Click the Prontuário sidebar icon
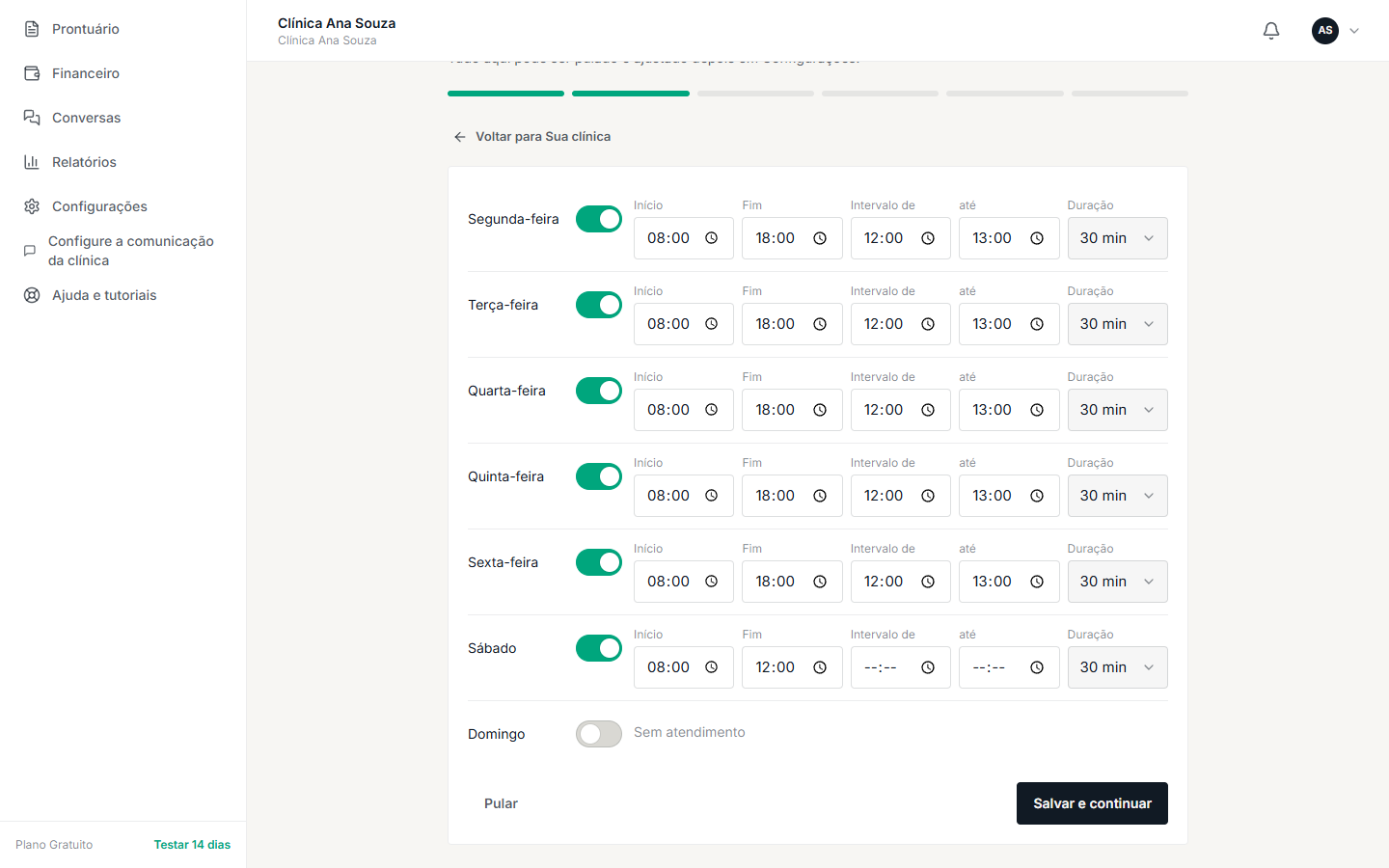This screenshot has width=1389, height=868. (x=32, y=29)
